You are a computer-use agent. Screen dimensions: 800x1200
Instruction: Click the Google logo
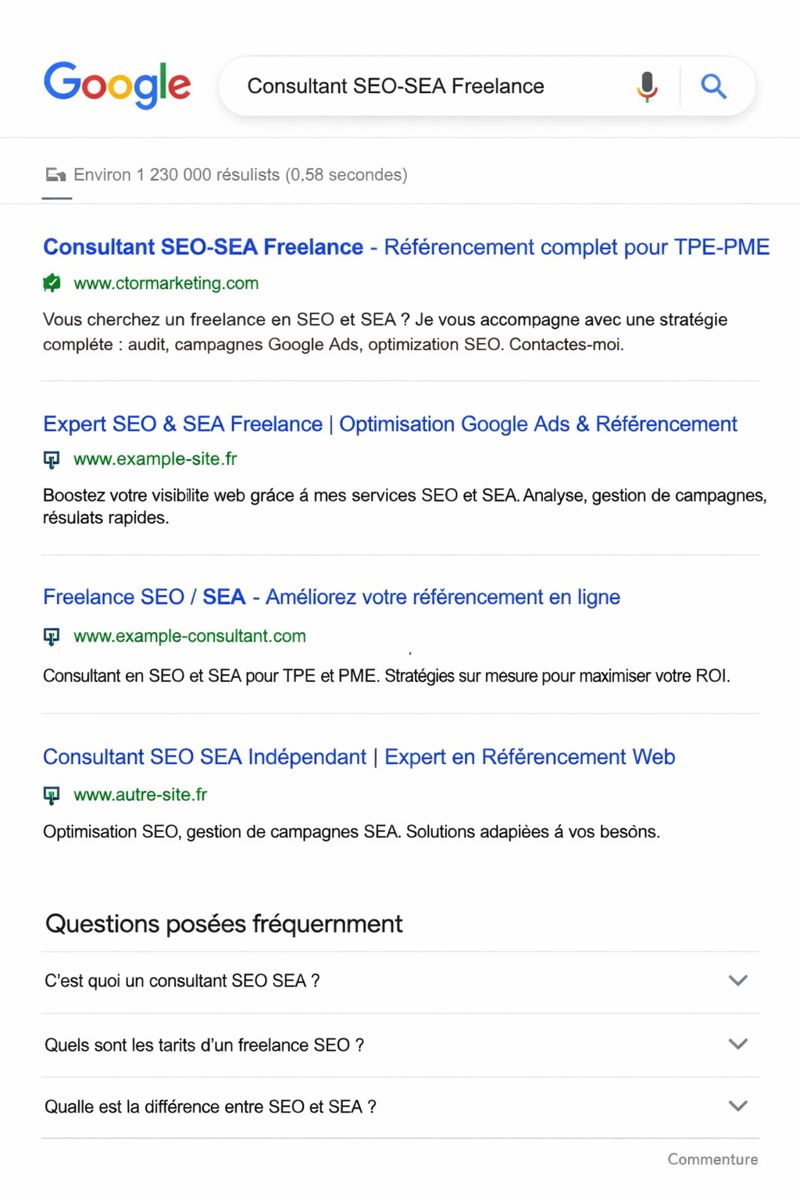[116, 85]
